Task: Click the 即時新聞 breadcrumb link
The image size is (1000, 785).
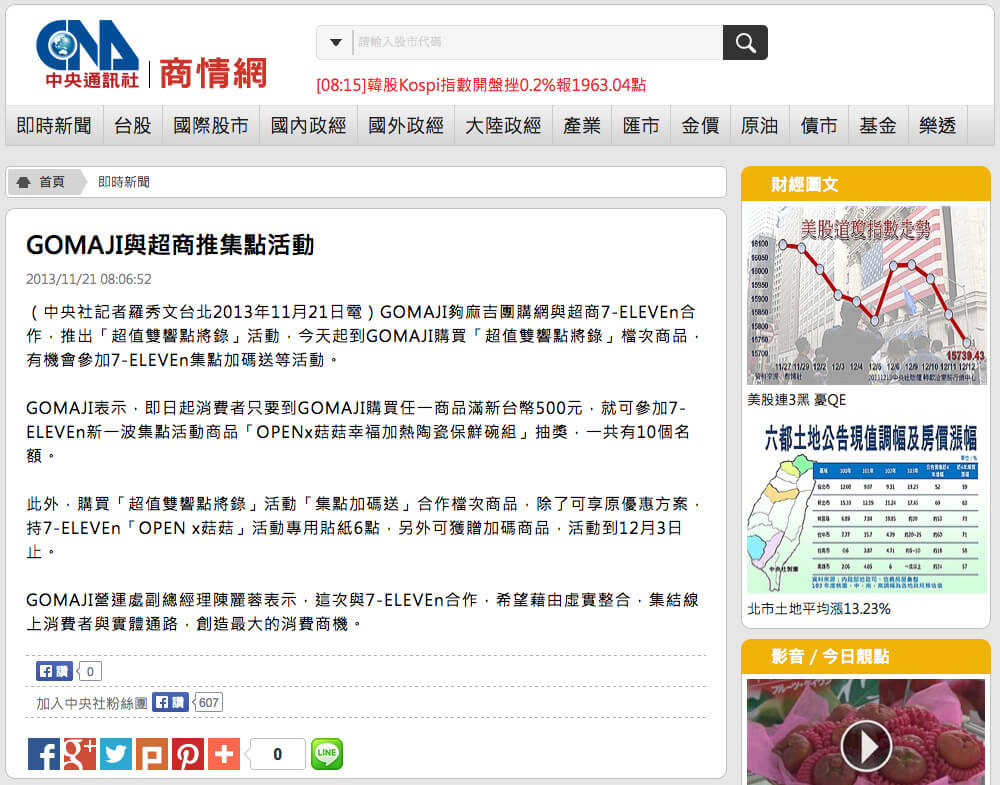Action: [x=124, y=182]
